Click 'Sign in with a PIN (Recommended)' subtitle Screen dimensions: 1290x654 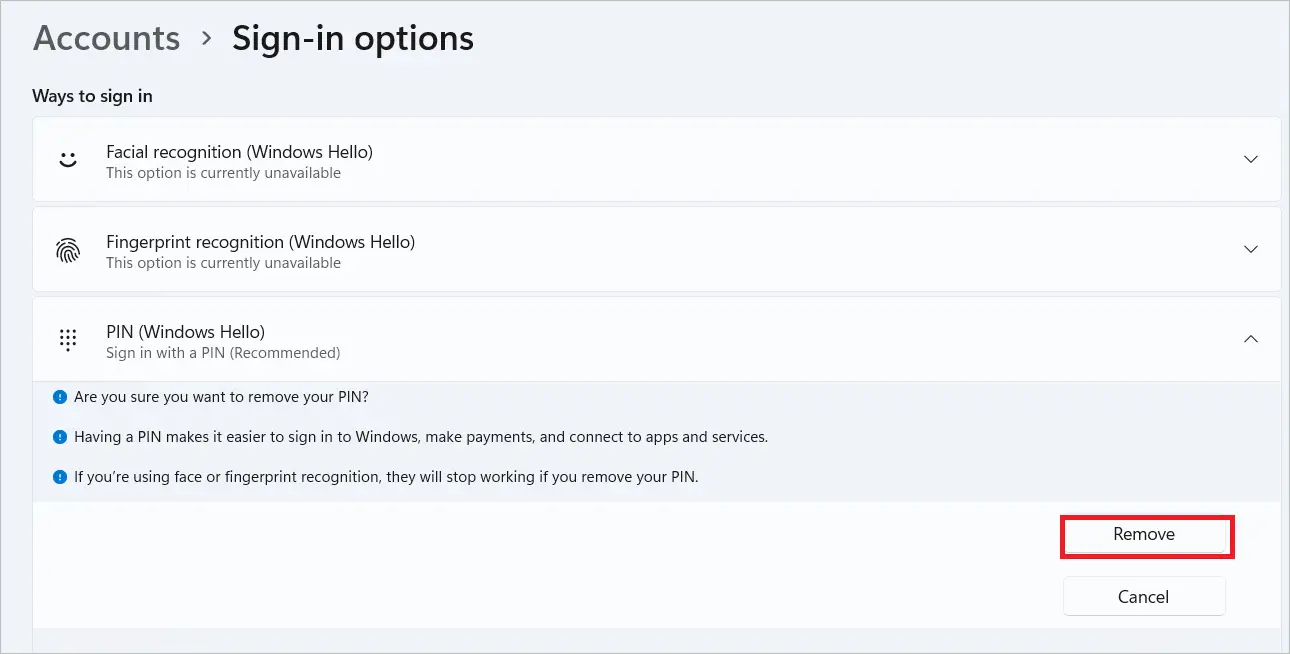223,353
